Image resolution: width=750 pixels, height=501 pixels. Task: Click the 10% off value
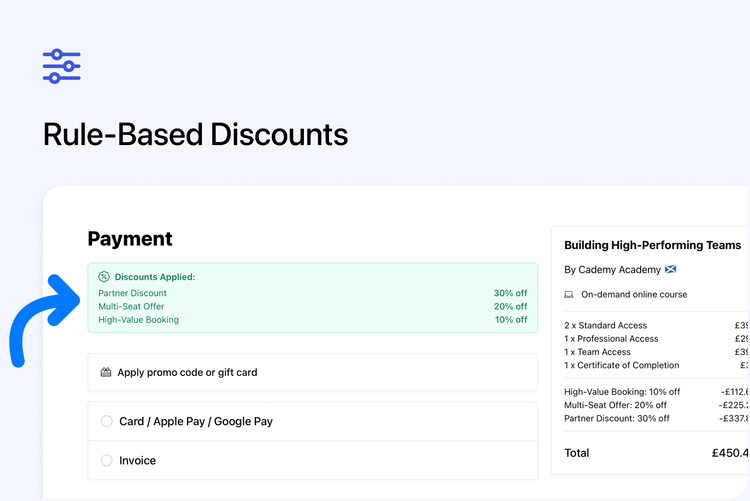click(x=511, y=320)
